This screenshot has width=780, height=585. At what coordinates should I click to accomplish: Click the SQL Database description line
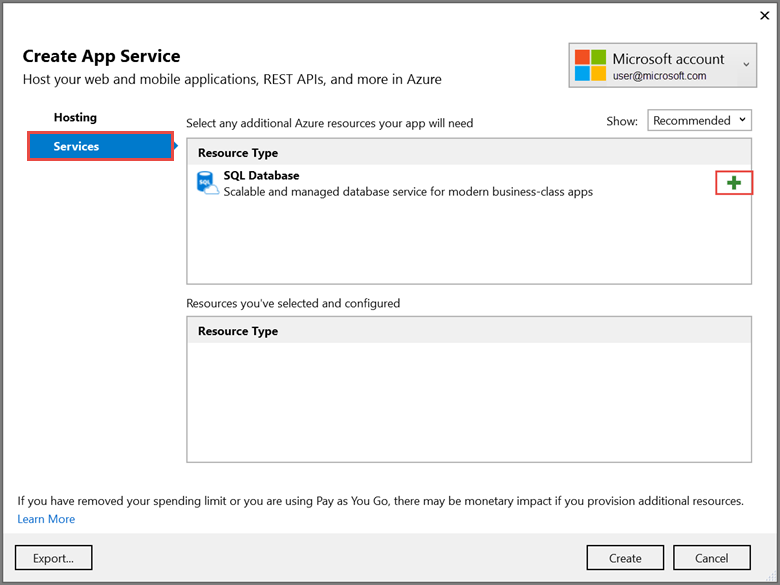(408, 192)
